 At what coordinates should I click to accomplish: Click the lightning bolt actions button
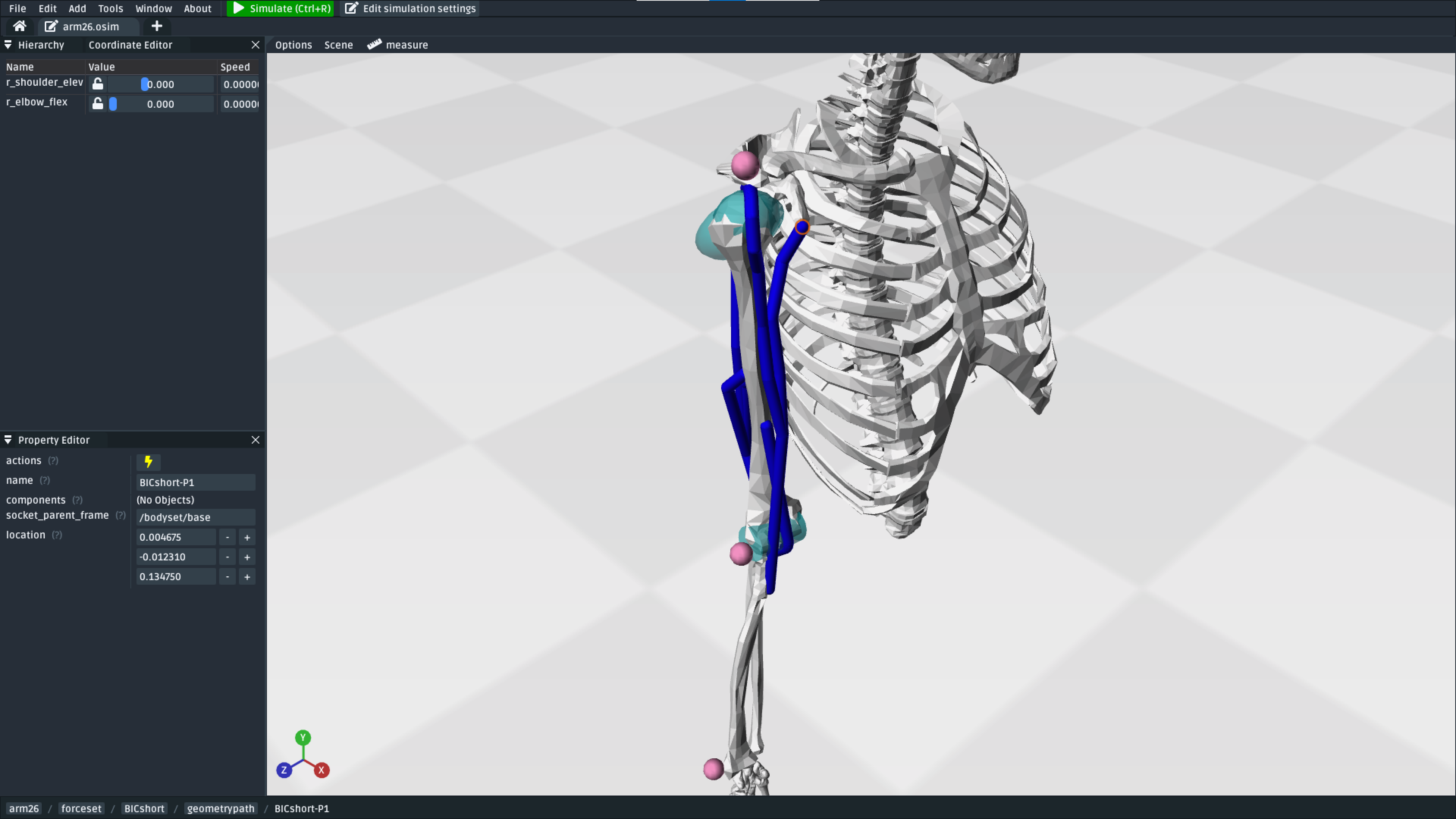coord(148,462)
